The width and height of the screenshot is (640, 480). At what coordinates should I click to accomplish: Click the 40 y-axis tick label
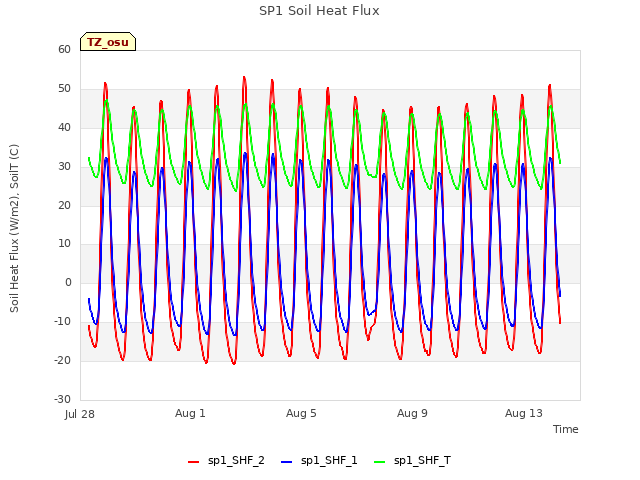point(64,128)
